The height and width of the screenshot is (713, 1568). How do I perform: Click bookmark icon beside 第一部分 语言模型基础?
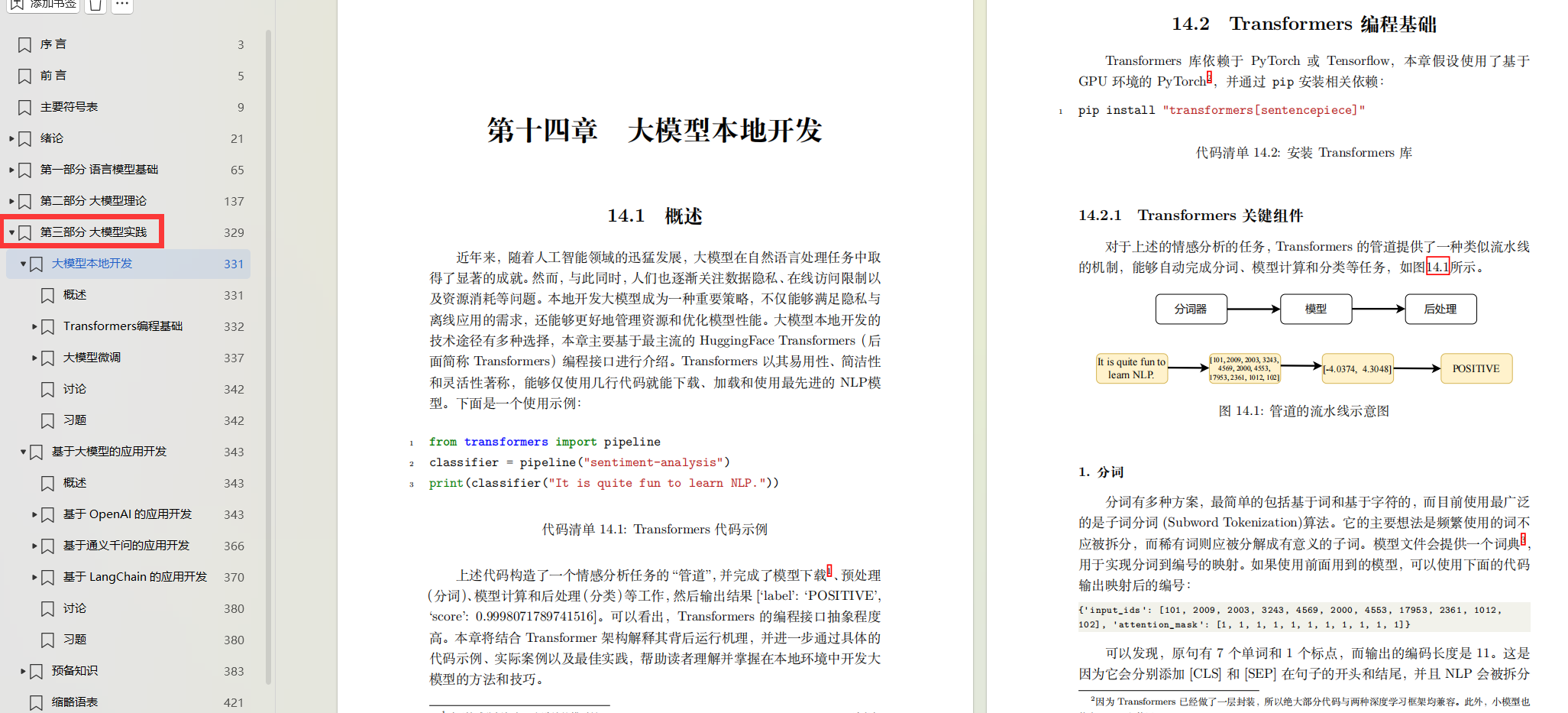pyautogui.click(x=24, y=170)
